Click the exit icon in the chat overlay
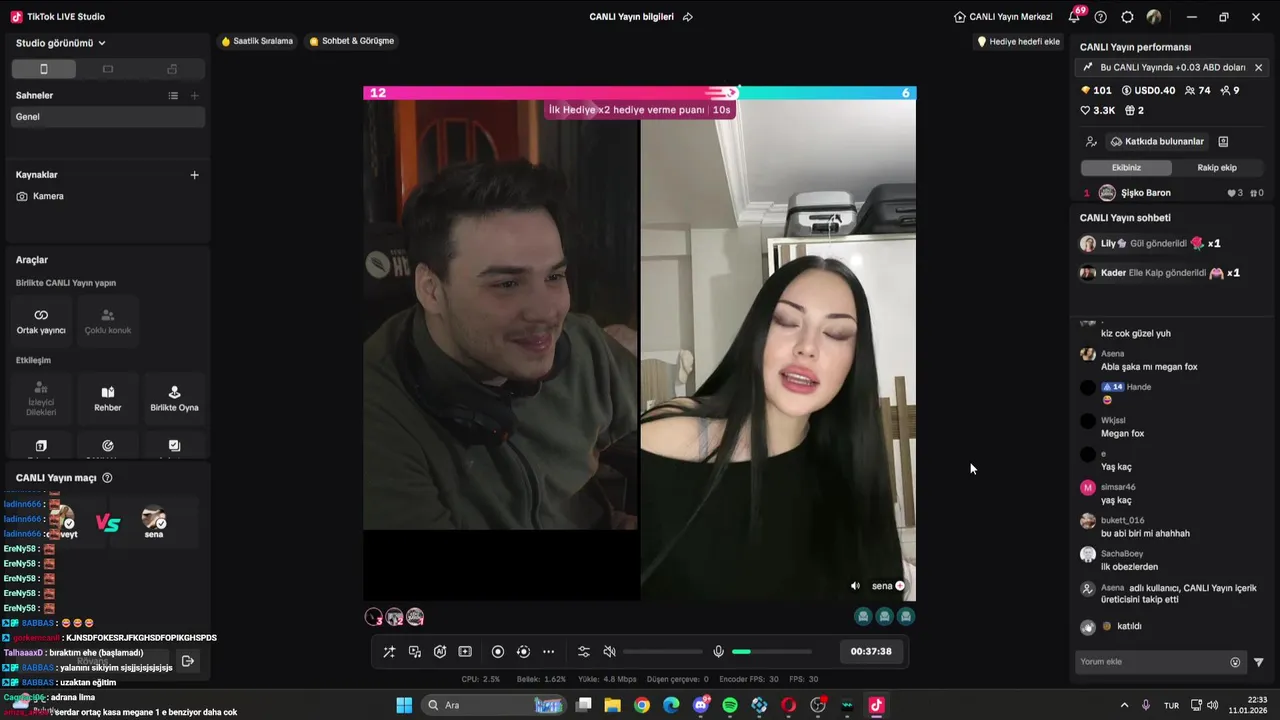The height and width of the screenshot is (720, 1280). tap(187, 661)
